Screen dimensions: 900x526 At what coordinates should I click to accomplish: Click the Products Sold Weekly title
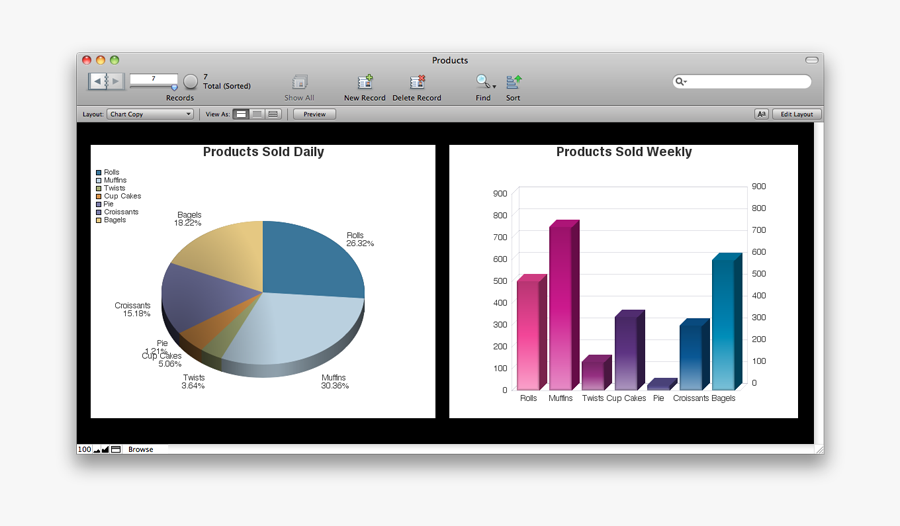624,152
